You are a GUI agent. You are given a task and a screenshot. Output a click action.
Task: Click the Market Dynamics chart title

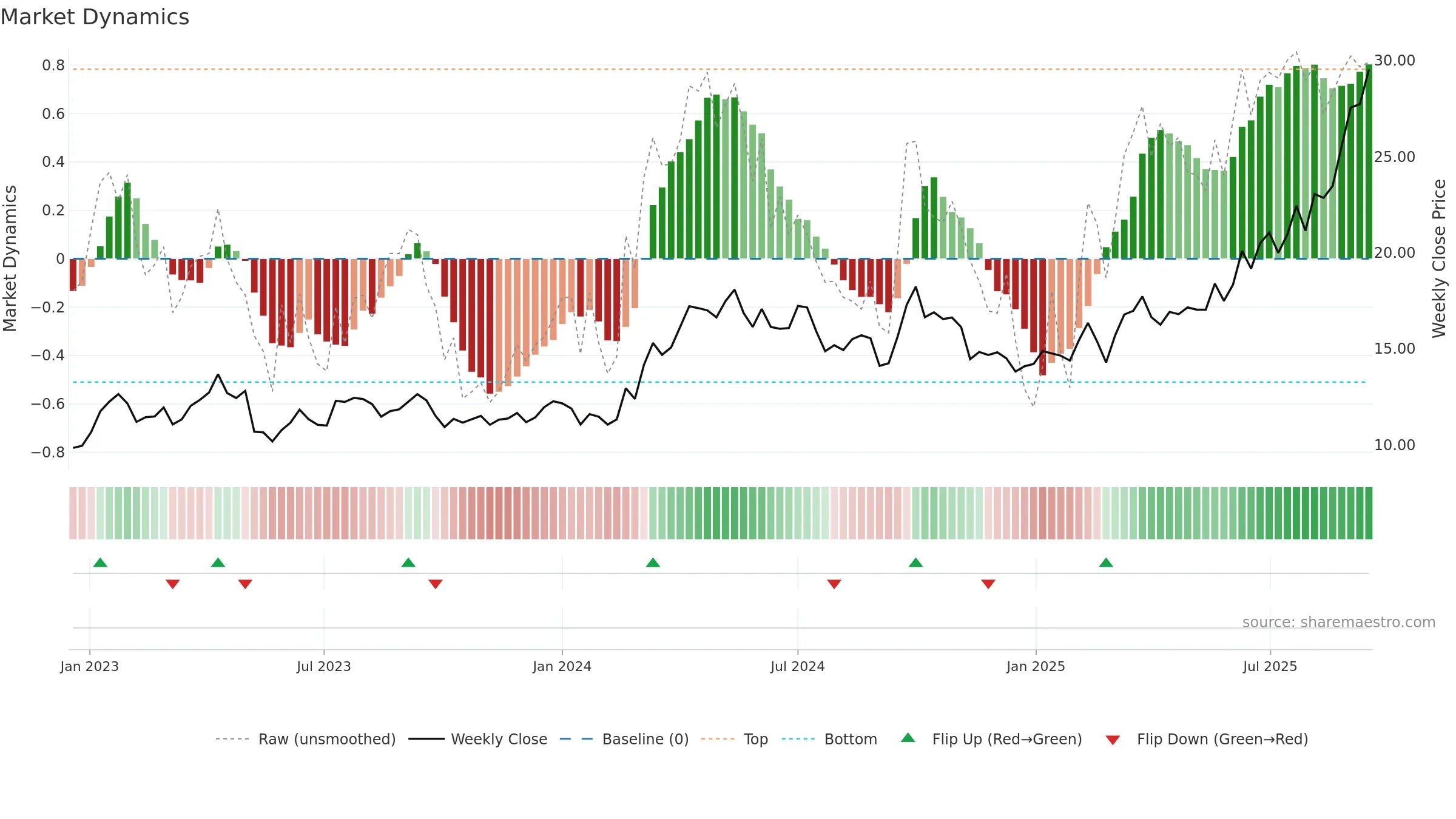(x=95, y=17)
